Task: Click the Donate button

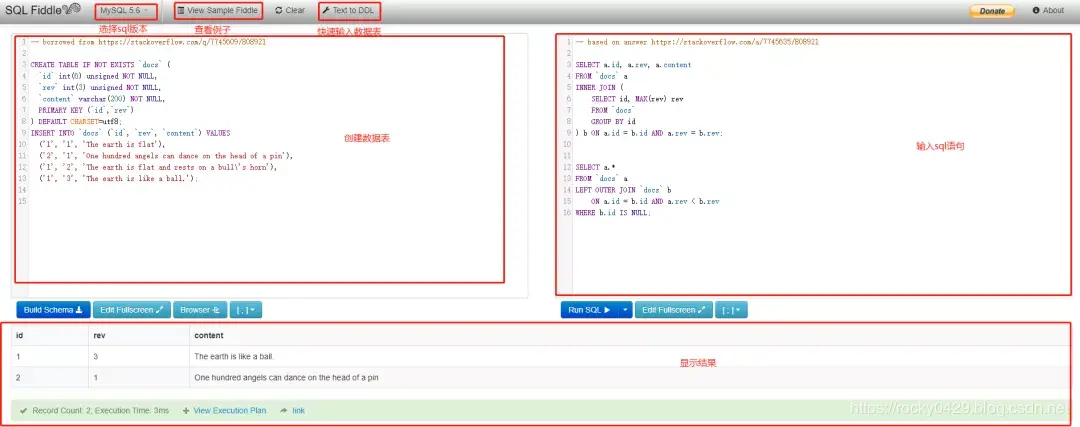Action: [992, 11]
